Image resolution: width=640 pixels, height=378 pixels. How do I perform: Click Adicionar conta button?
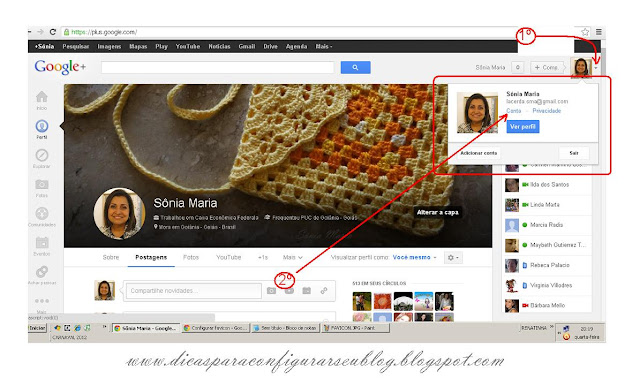[x=479, y=153]
